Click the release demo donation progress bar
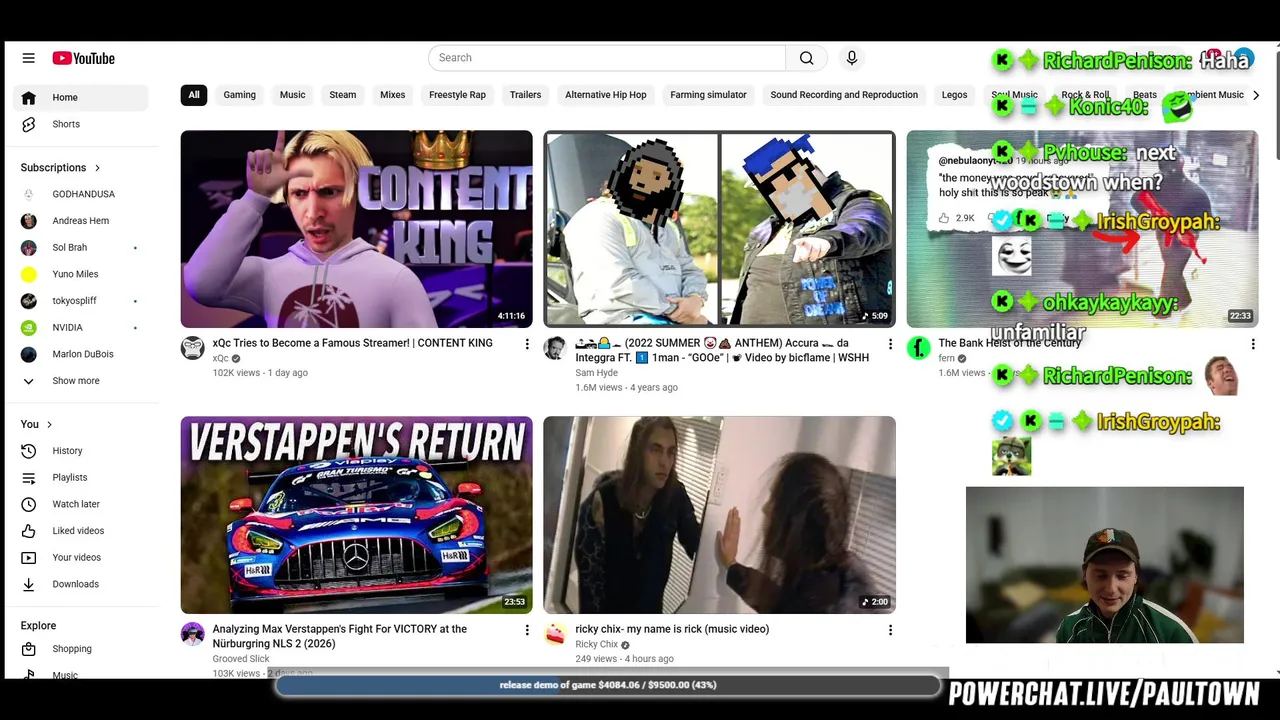 (x=608, y=685)
